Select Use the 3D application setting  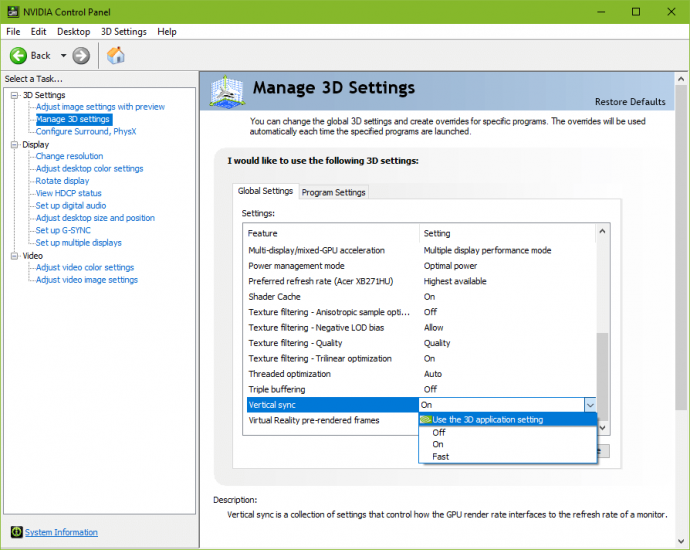(x=487, y=420)
